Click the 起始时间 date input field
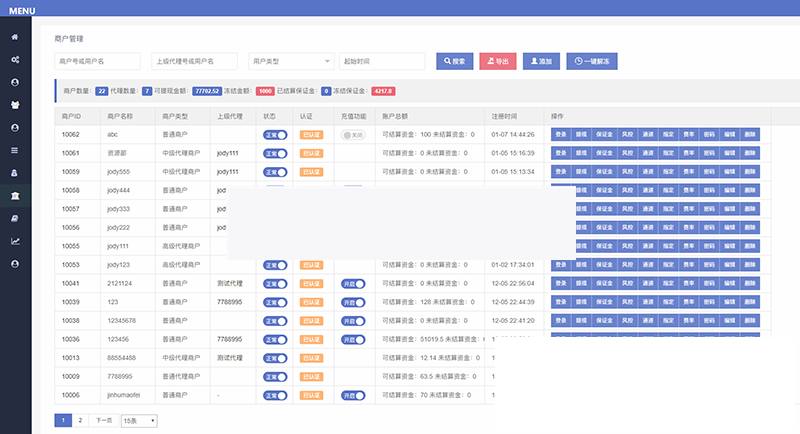800x434 pixels. (x=383, y=61)
